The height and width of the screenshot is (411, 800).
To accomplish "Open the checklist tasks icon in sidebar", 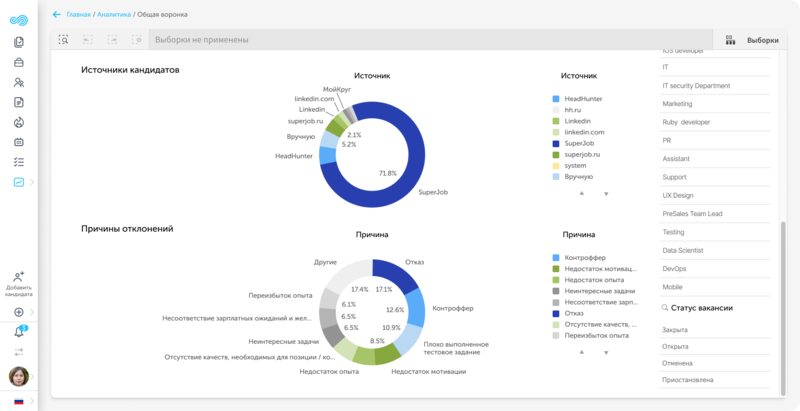I will (x=19, y=162).
